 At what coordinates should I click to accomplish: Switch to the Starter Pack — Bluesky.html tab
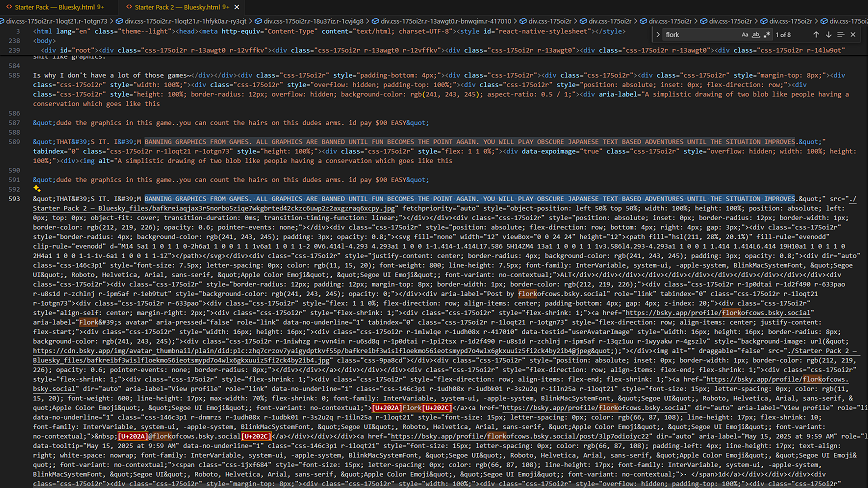(x=54, y=7)
